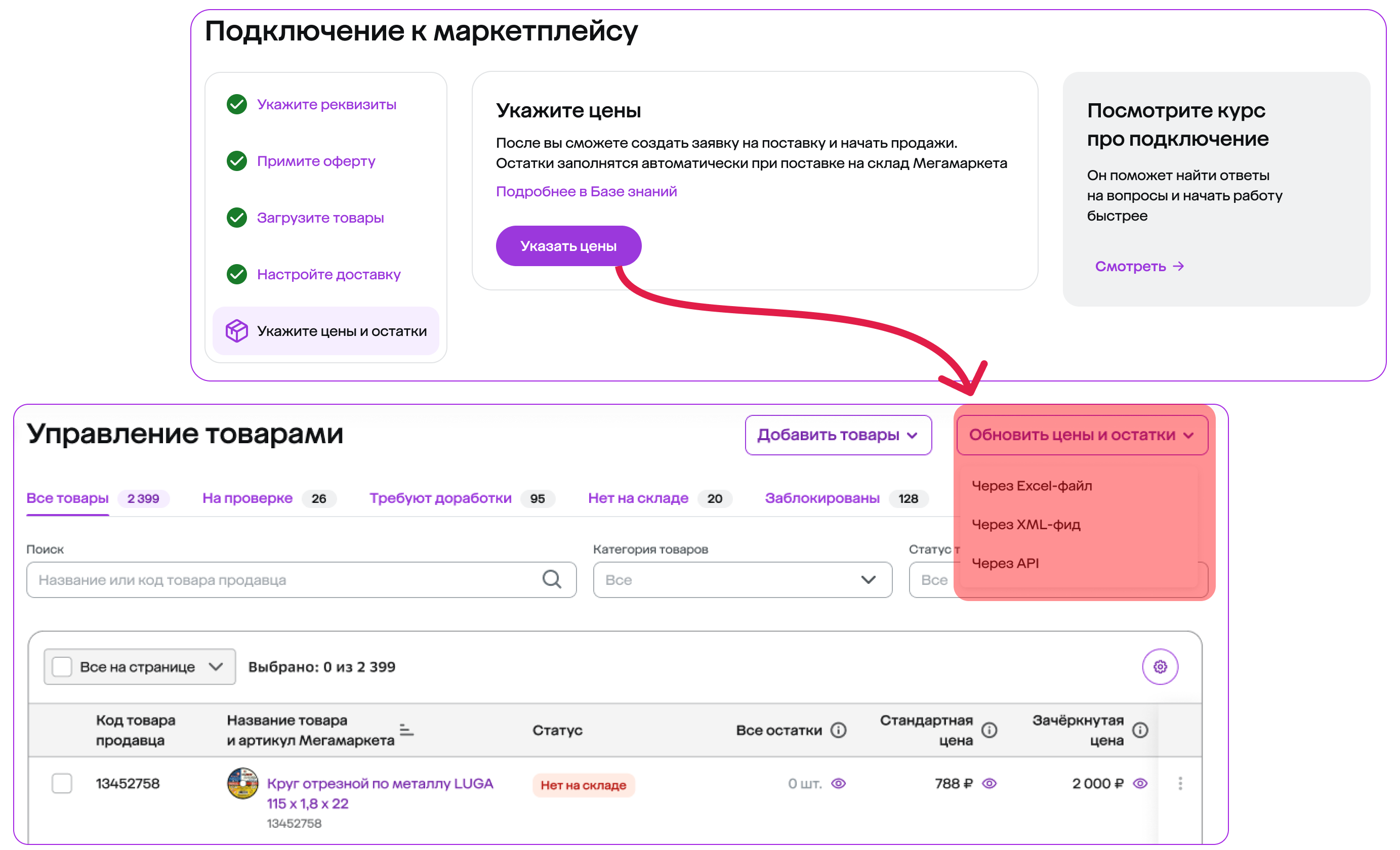Image resolution: width=1400 pixels, height=850 pixels.
Task: Check the Все на странице checkbox
Action: 62,666
